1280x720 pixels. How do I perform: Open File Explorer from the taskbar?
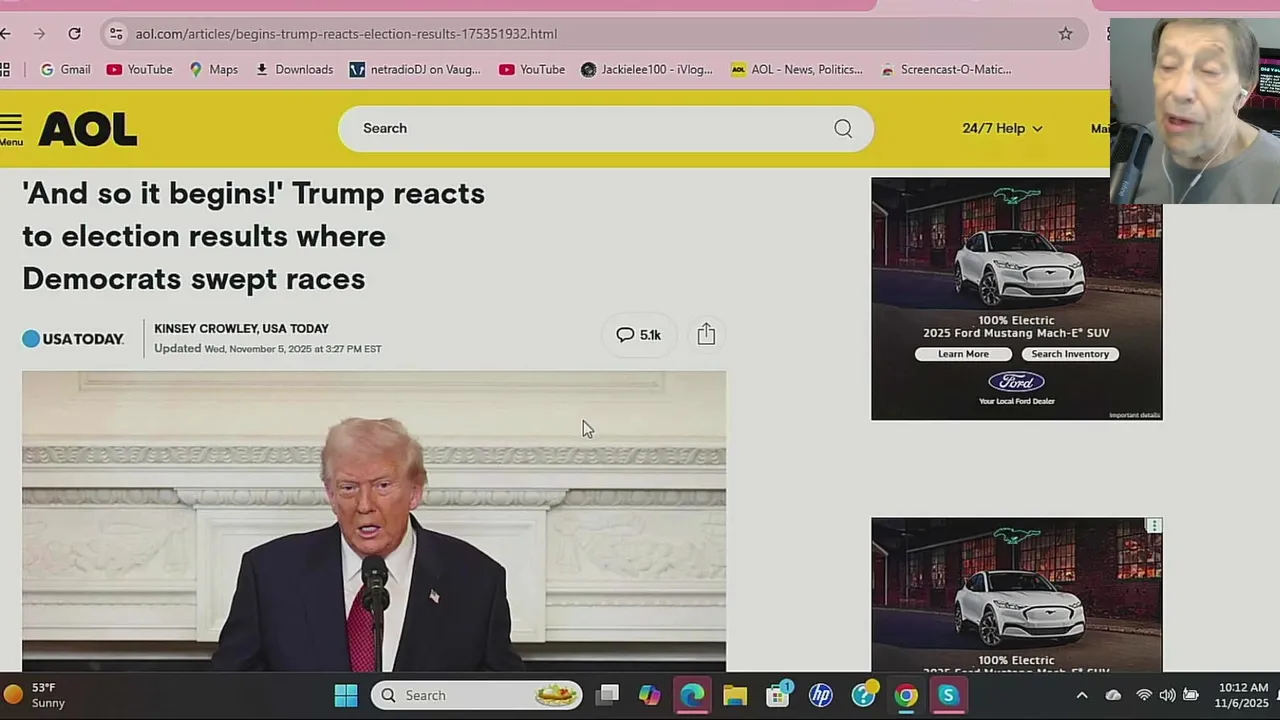click(x=735, y=695)
